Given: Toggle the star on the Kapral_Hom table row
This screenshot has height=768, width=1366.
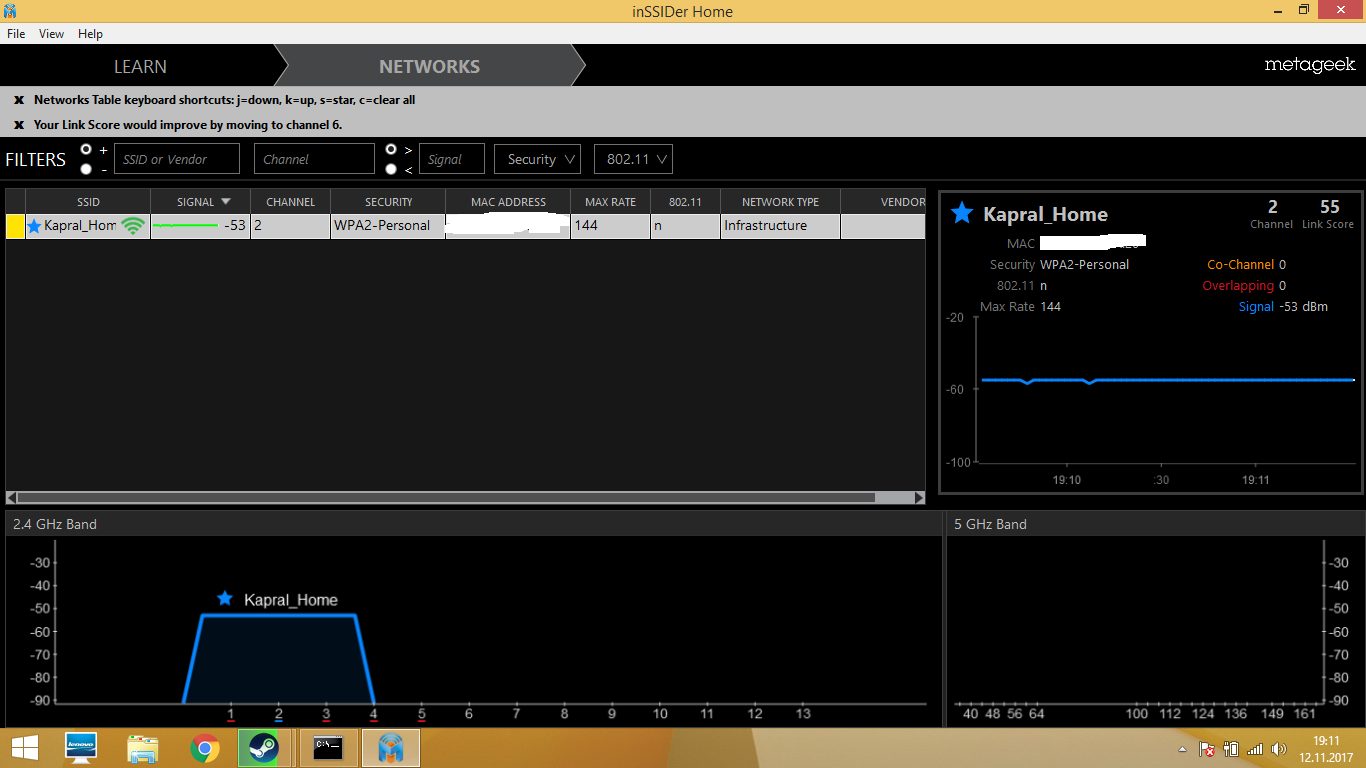Looking at the screenshot, I should pyautogui.click(x=34, y=226).
